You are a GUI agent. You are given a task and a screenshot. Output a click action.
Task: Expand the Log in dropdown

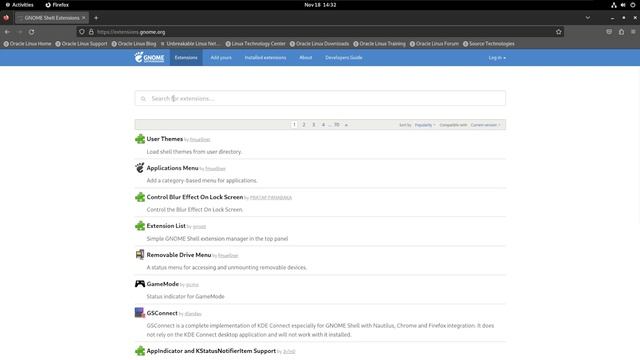point(497,58)
